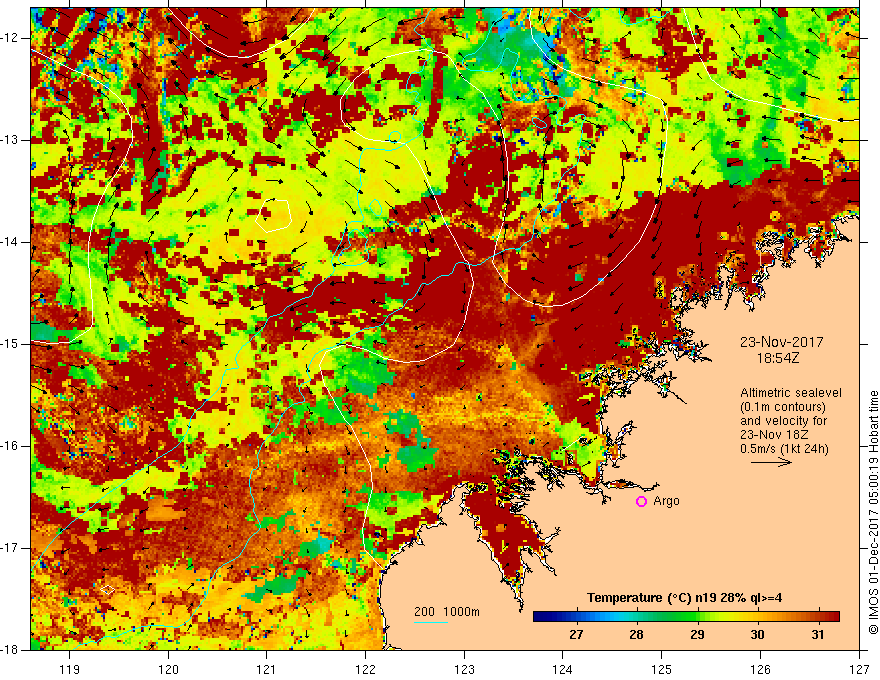Viewport: 880px width, 680px height.
Task: Click latitude axis label -13
Action: tap(11, 140)
